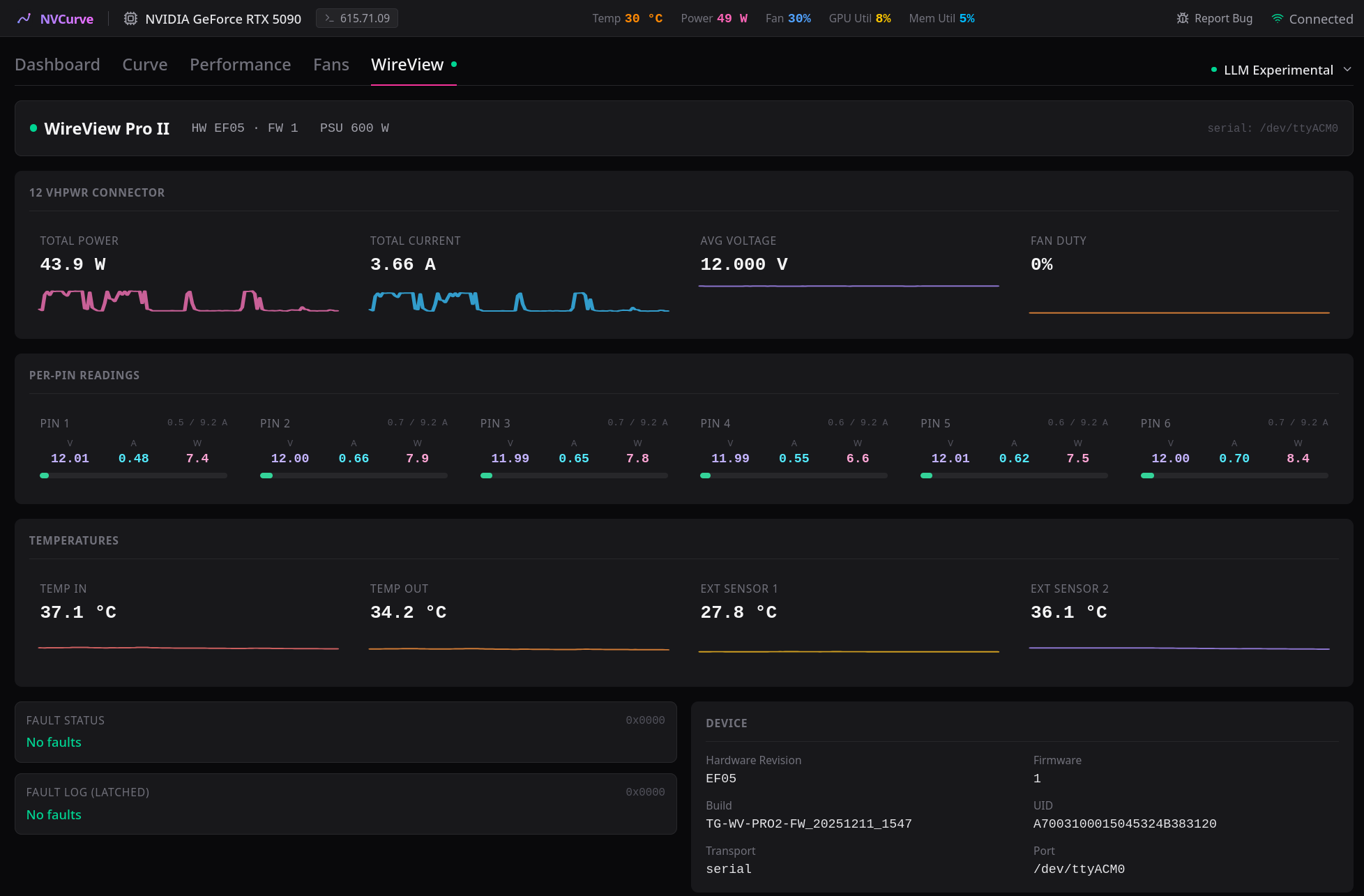This screenshot has height=896, width=1364.
Task: Click the NVCurve brand name text
Action: [x=67, y=19]
